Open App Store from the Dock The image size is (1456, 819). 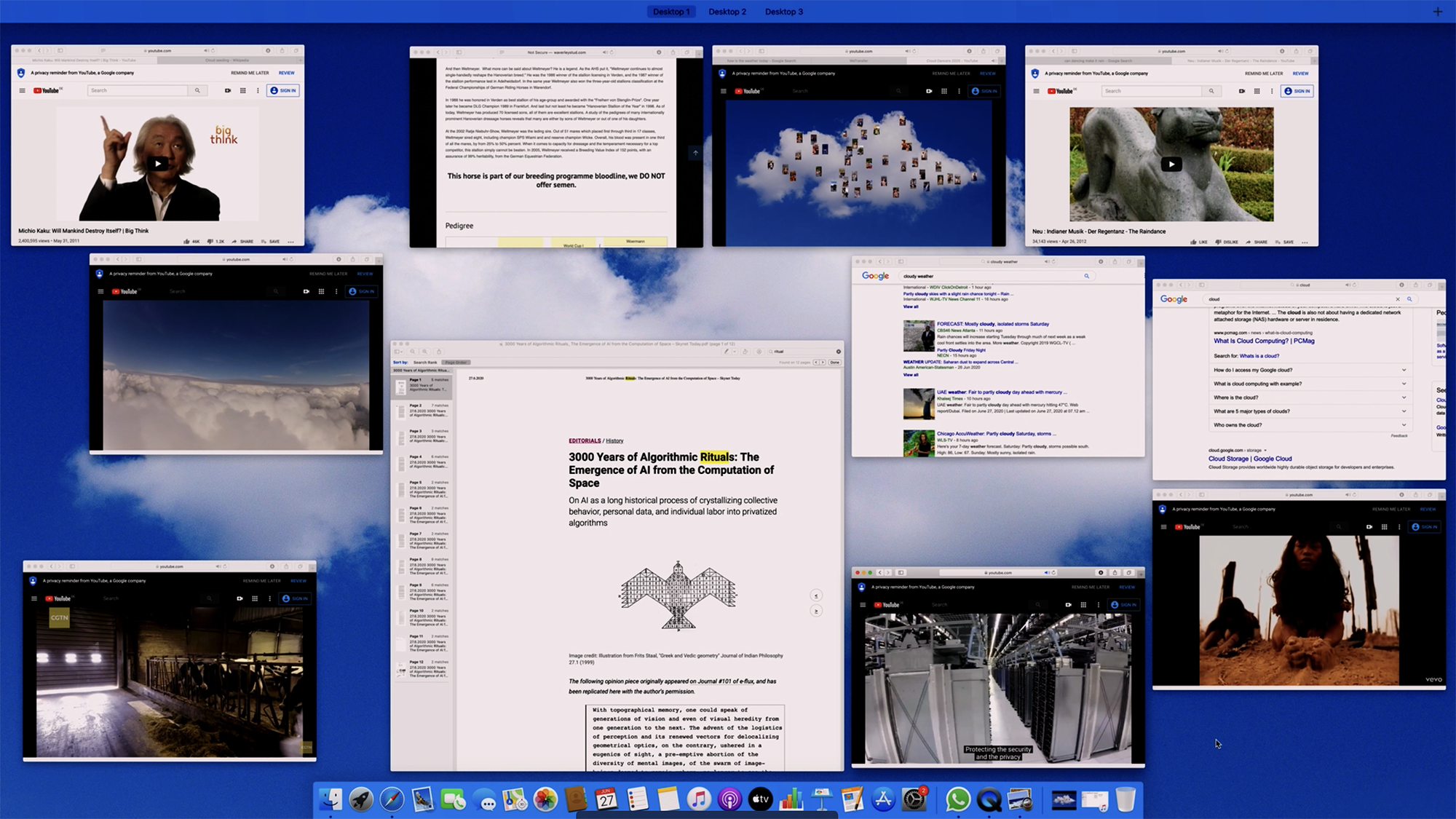(x=883, y=799)
